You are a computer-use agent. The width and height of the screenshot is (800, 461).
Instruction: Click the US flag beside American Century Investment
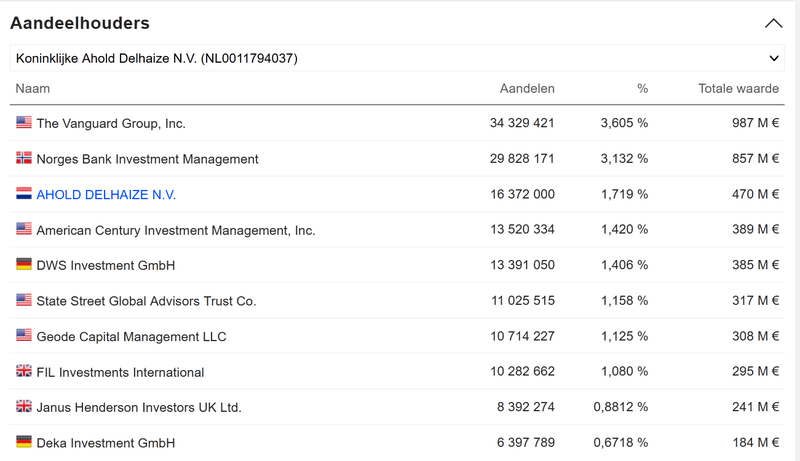click(x=24, y=229)
